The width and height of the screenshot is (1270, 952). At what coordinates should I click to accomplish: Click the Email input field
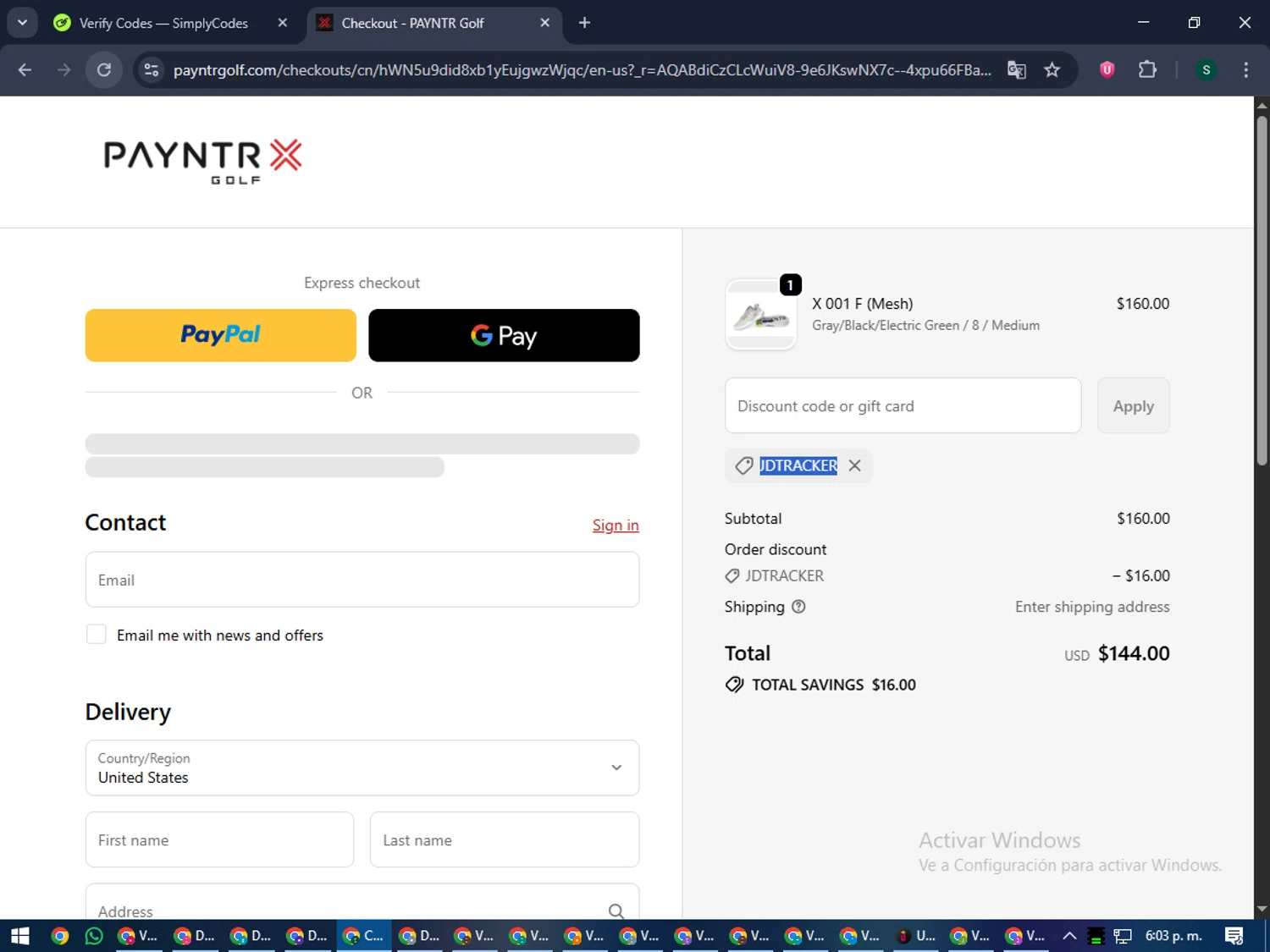click(362, 580)
